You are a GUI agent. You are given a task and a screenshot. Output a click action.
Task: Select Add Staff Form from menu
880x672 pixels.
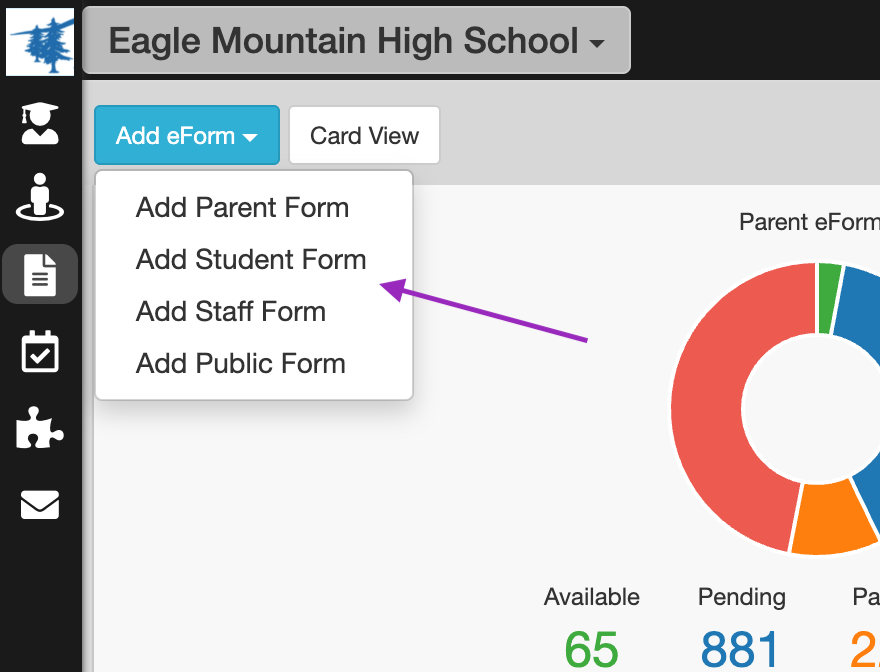coord(231,312)
